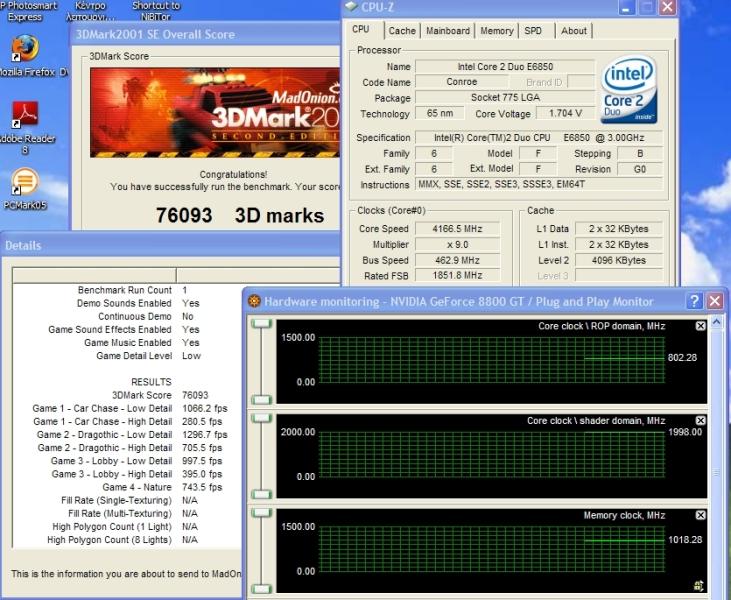Click the Code Name field Conroe

coord(462,82)
